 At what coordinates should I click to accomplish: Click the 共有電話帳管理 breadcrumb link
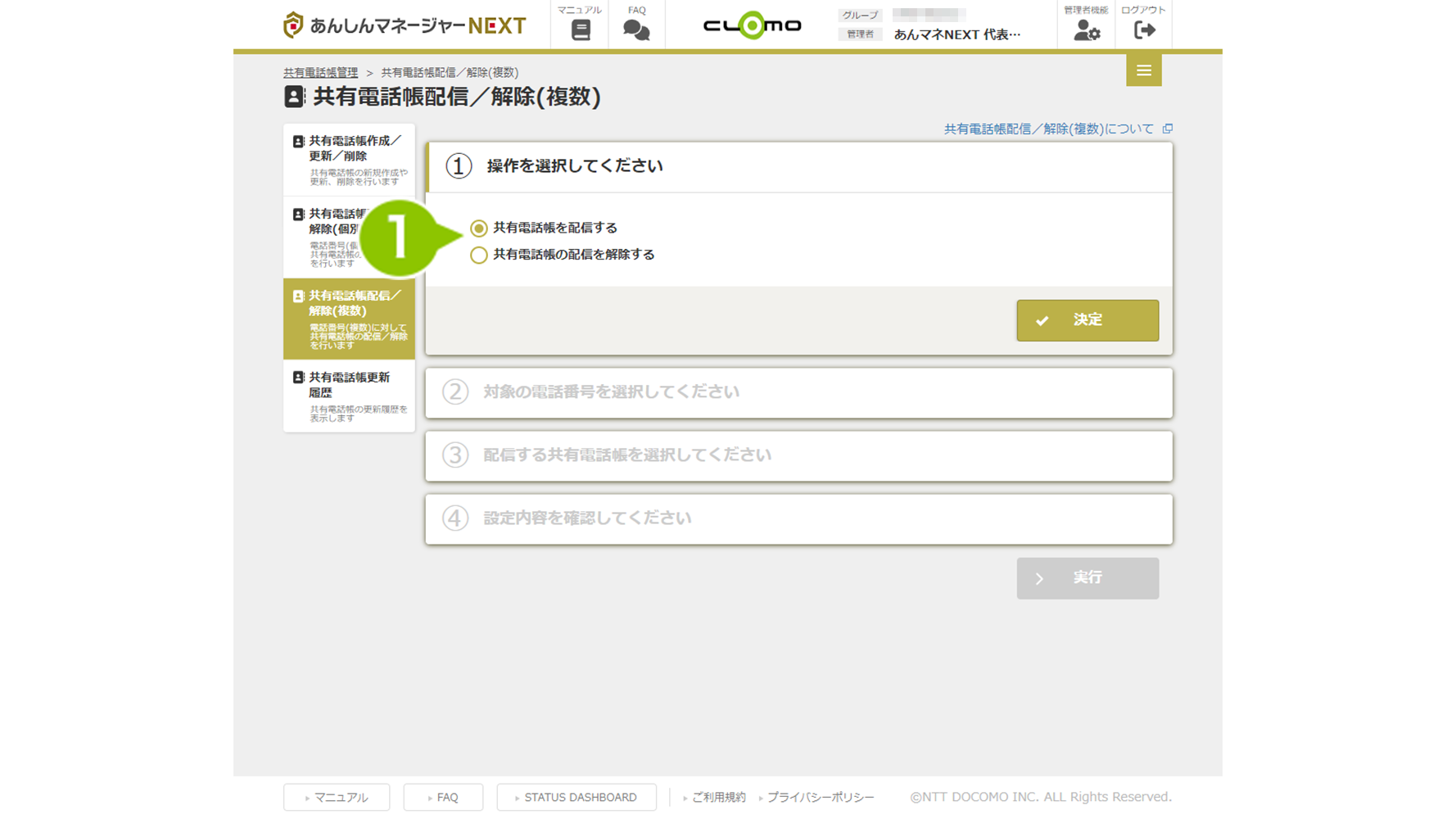(x=320, y=73)
